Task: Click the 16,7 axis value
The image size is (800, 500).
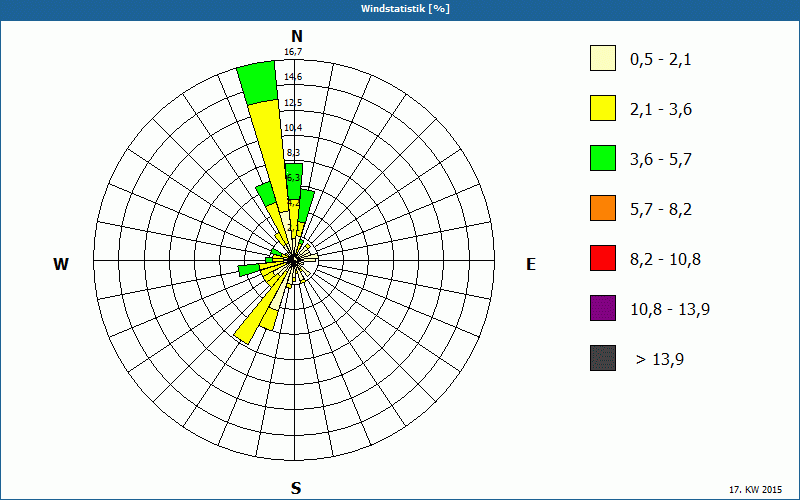Action: click(x=293, y=52)
